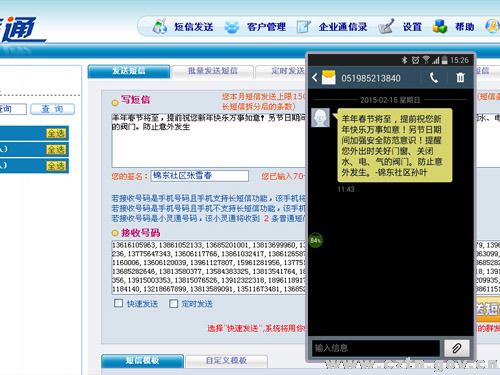500x375 pixels.
Task: Open the 短信模板 tab
Action: (x=142, y=361)
